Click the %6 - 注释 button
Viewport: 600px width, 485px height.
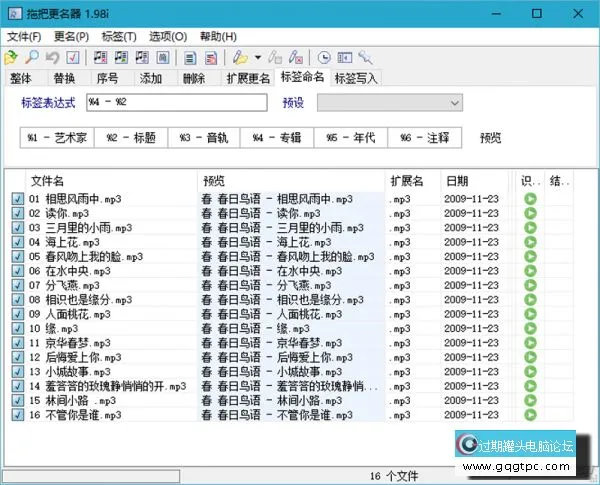click(424, 137)
